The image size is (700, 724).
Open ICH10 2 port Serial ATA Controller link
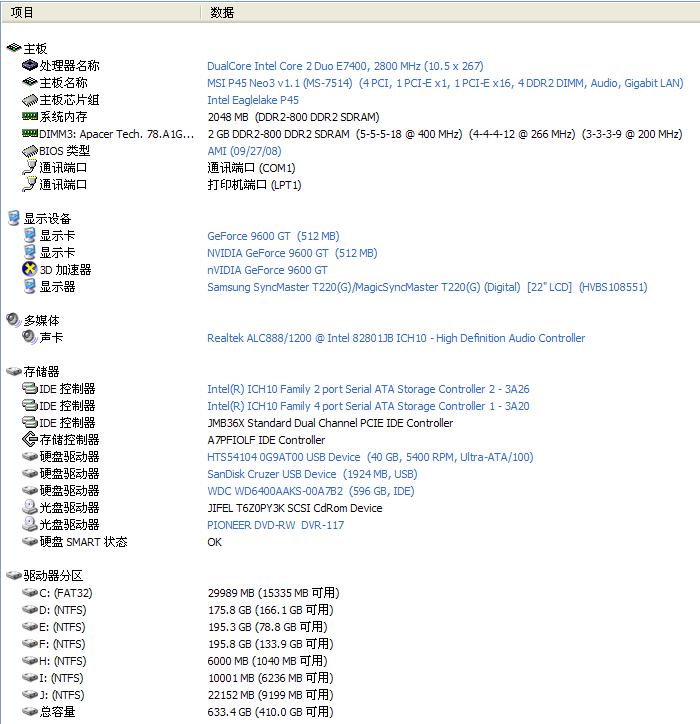[x=368, y=389]
